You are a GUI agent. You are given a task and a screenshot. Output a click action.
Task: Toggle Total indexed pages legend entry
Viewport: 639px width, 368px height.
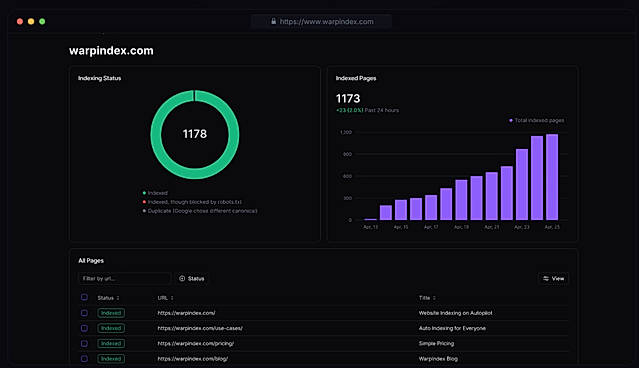[x=537, y=120]
